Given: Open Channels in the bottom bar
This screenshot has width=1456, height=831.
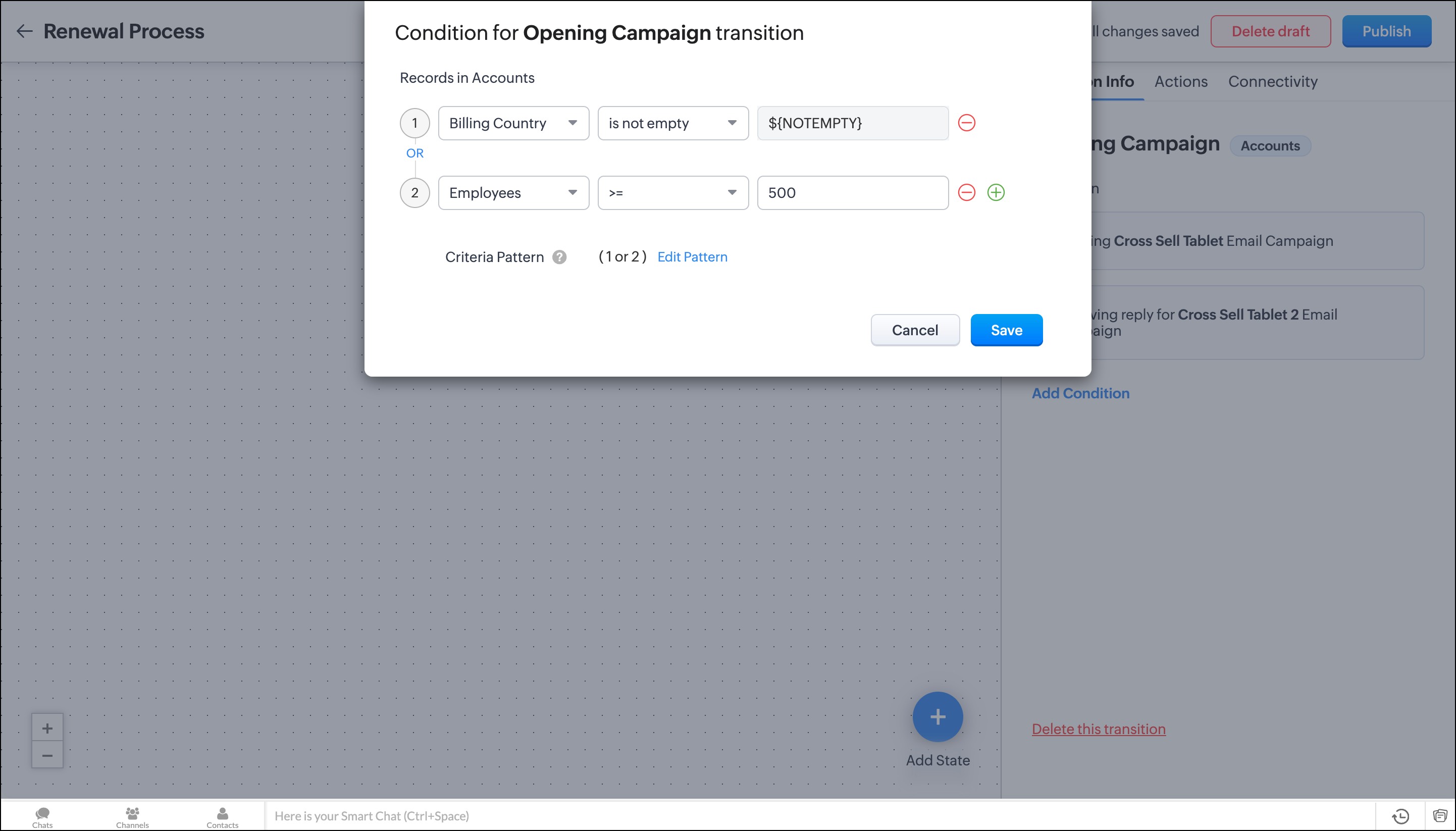Looking at the screenshot, I should point(132,816).
